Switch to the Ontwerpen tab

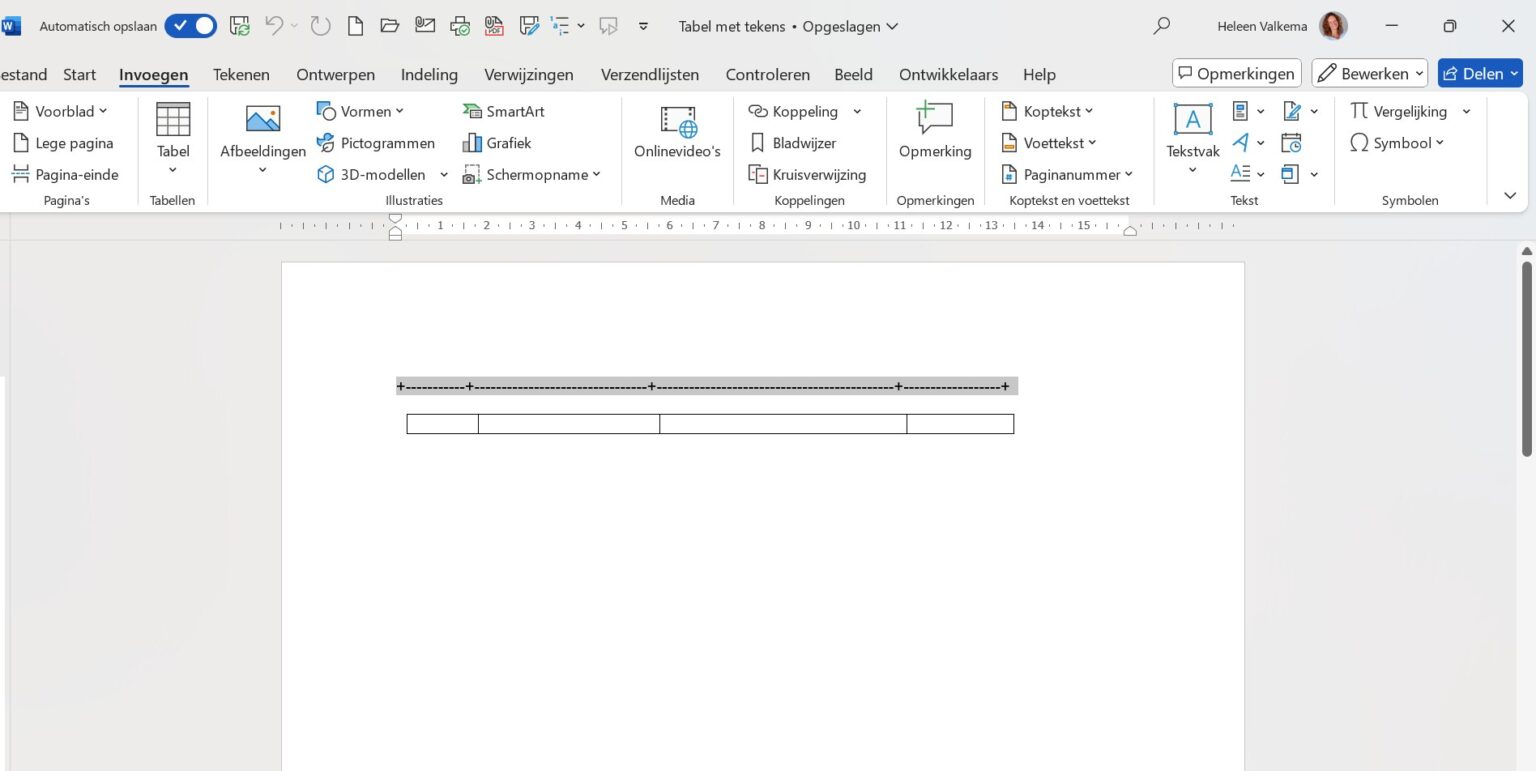[x=335, y=74]
